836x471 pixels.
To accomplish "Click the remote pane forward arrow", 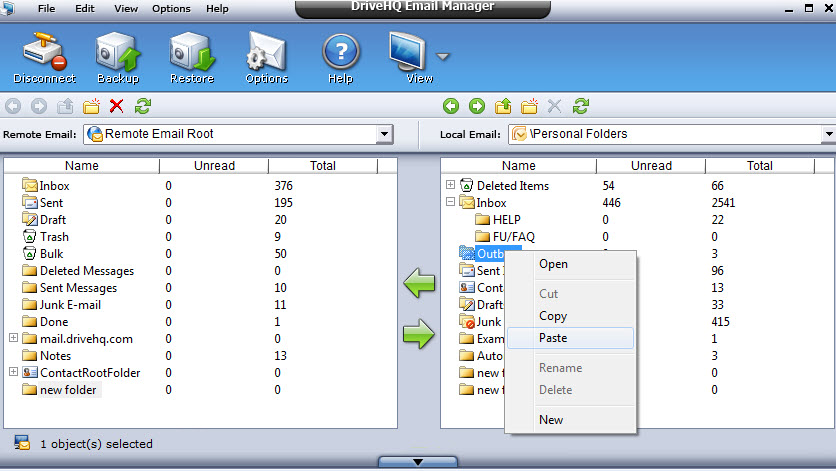I will pos(39,106).
